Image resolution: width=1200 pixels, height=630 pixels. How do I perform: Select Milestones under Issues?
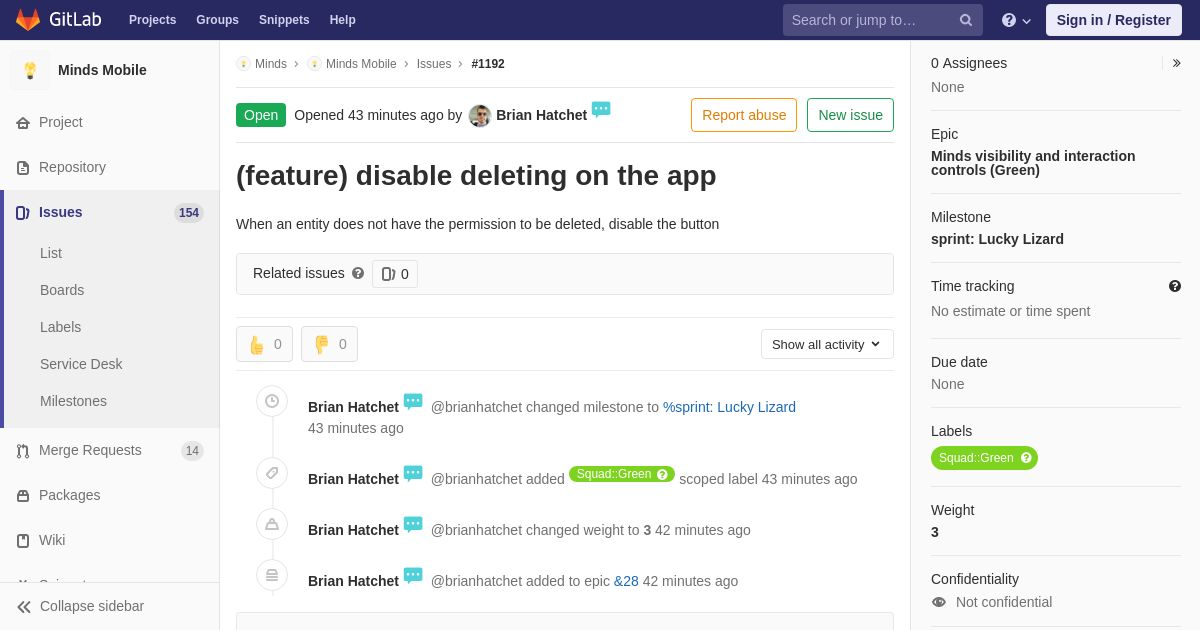[x=73, y=401]
